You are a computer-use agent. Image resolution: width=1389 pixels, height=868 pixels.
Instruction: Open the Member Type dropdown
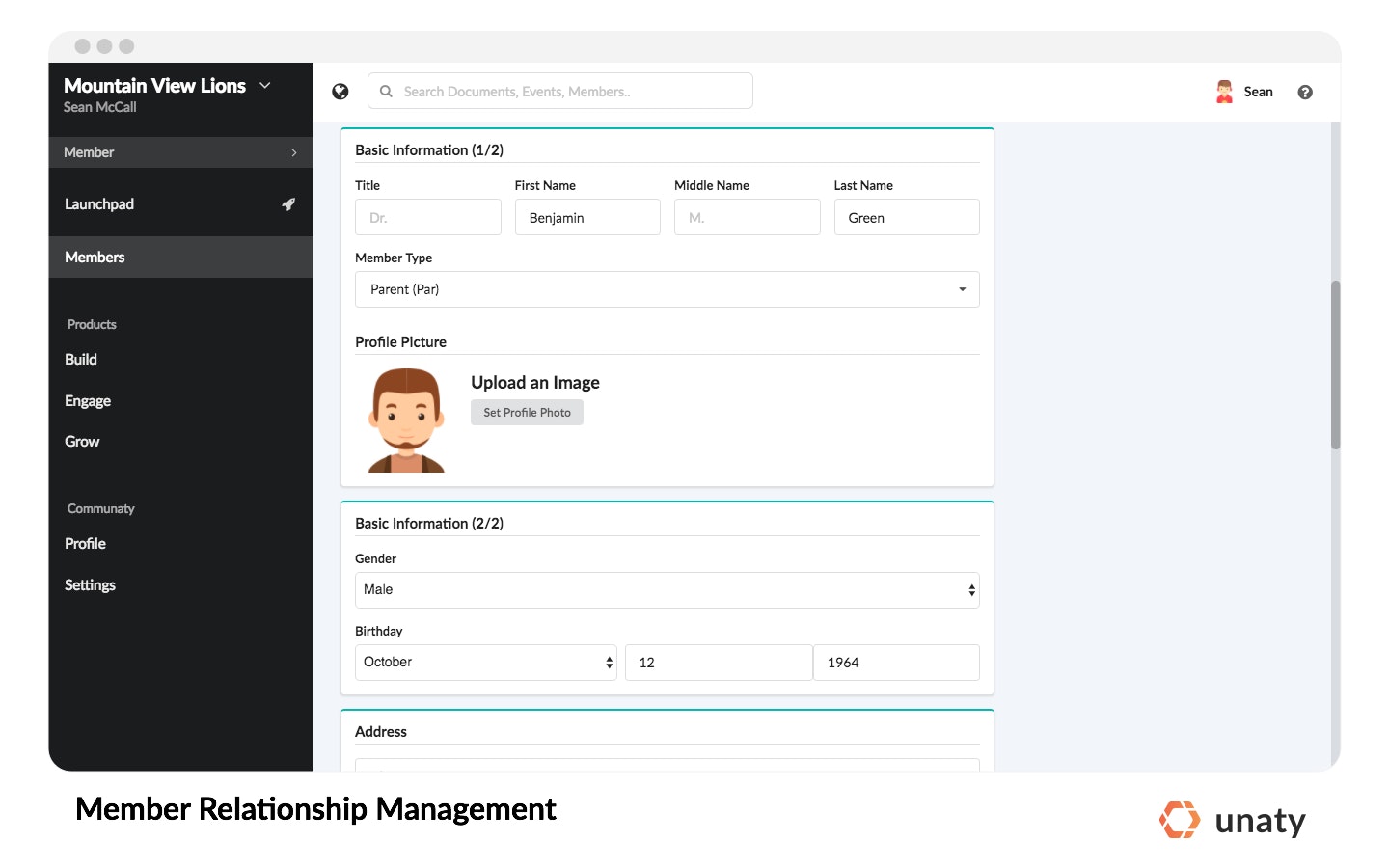[667, 289]
